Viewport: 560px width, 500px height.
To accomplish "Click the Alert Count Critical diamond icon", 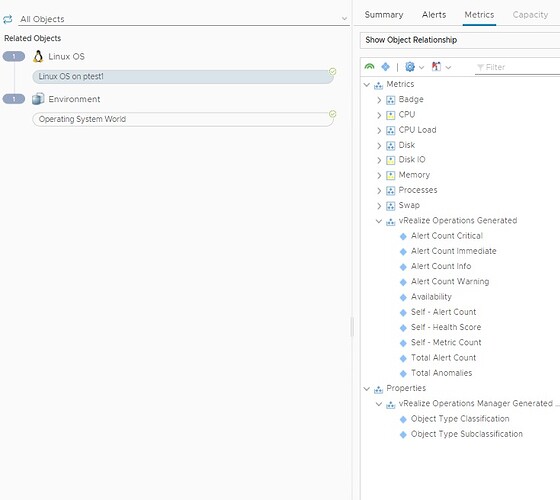I will [403, 236].
